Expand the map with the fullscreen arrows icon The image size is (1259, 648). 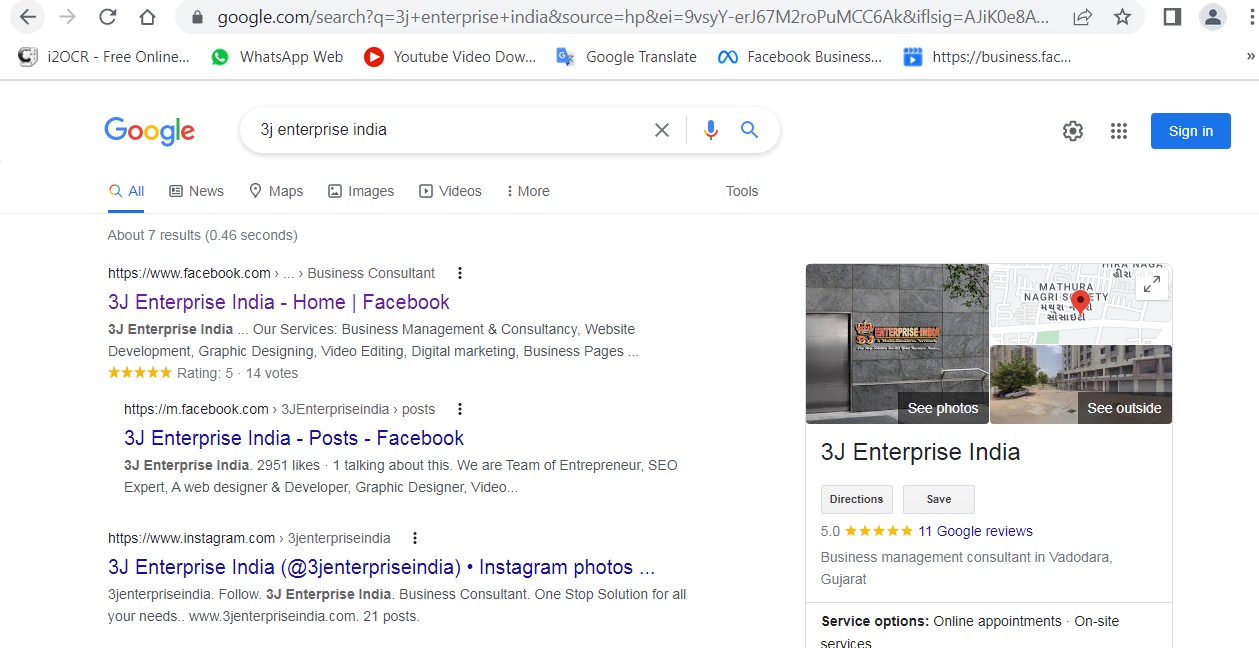(1152, 285)
